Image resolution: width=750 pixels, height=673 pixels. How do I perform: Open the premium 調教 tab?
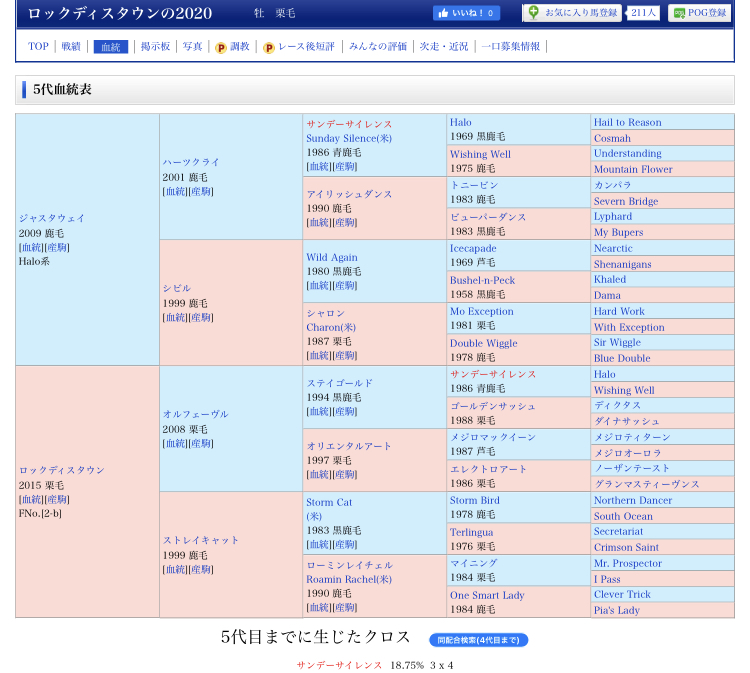232,47
